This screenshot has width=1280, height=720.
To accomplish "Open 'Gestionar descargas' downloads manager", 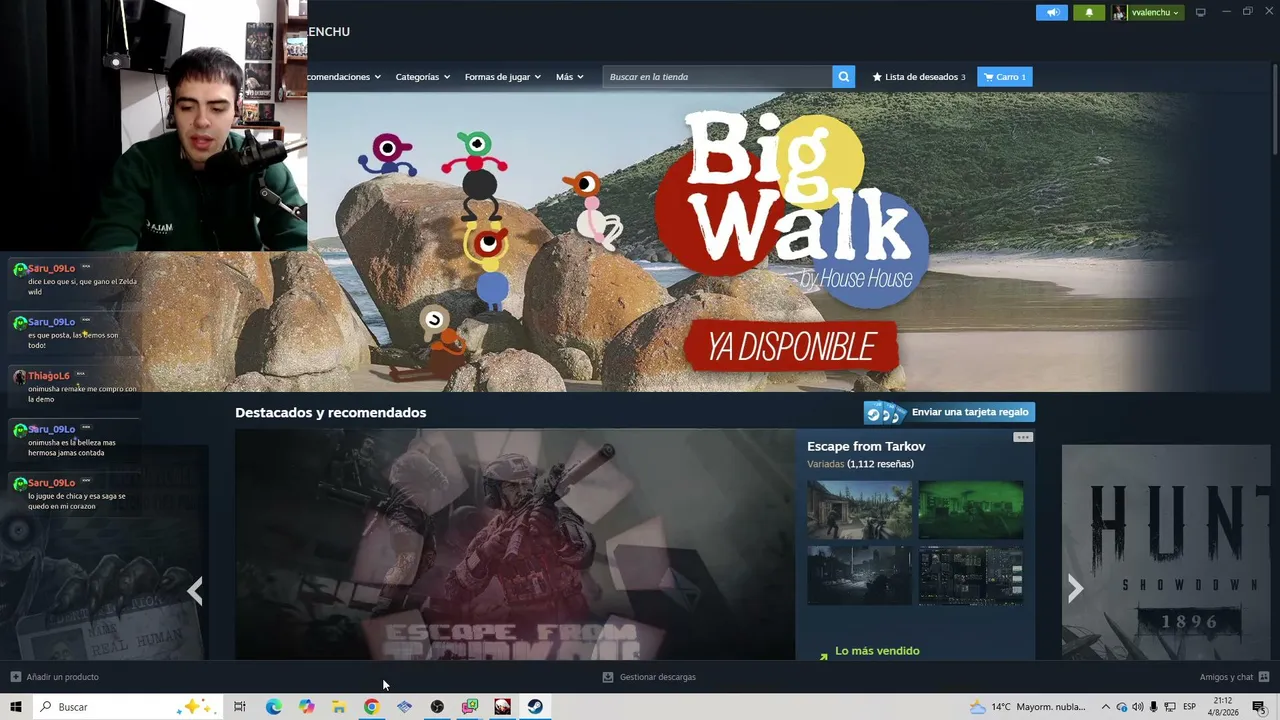I will pos(649,677).
